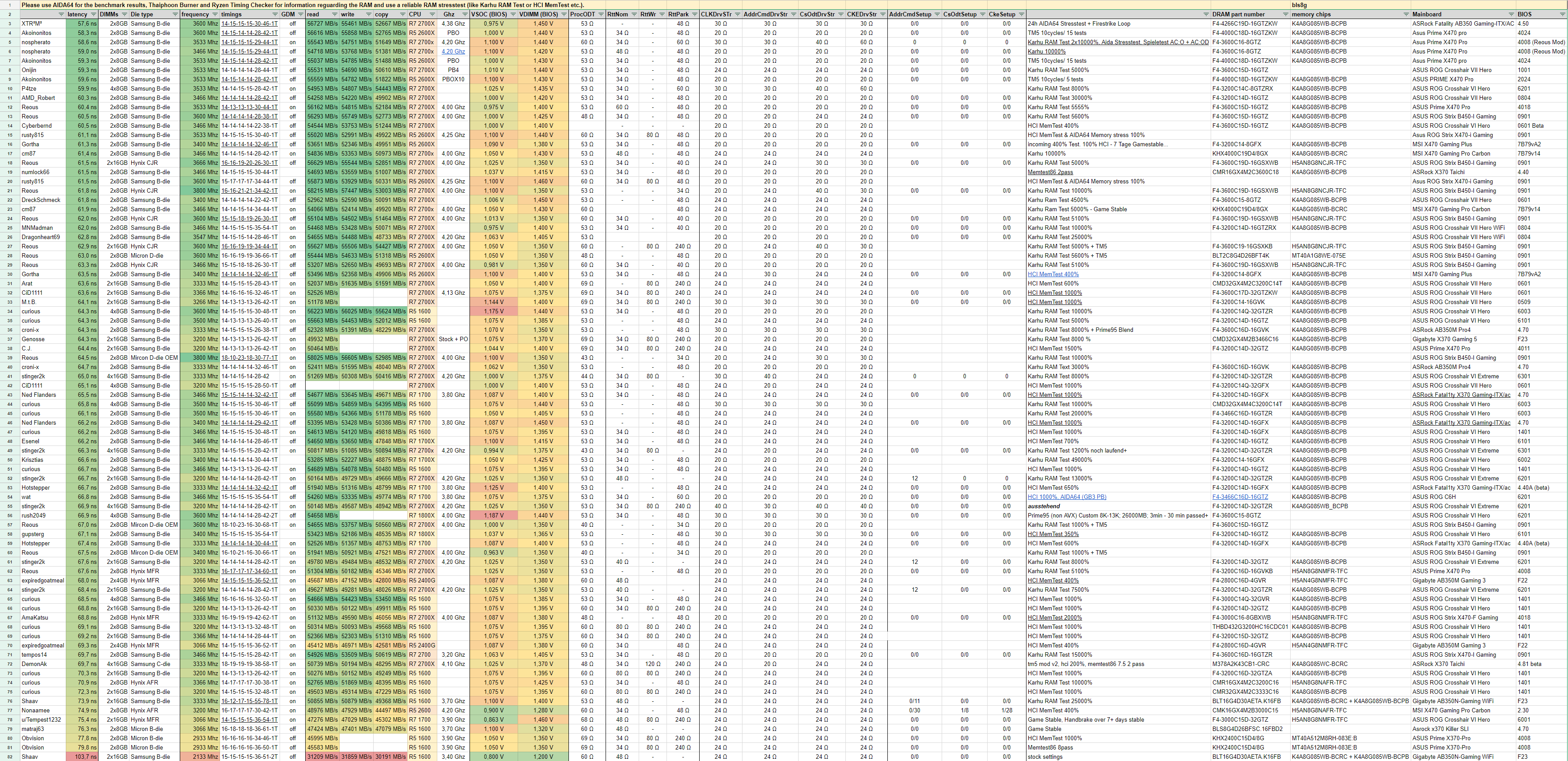Select the M378A2K43CB1-CRC part number cell
1568x761 pixels.
point(1250,664)
